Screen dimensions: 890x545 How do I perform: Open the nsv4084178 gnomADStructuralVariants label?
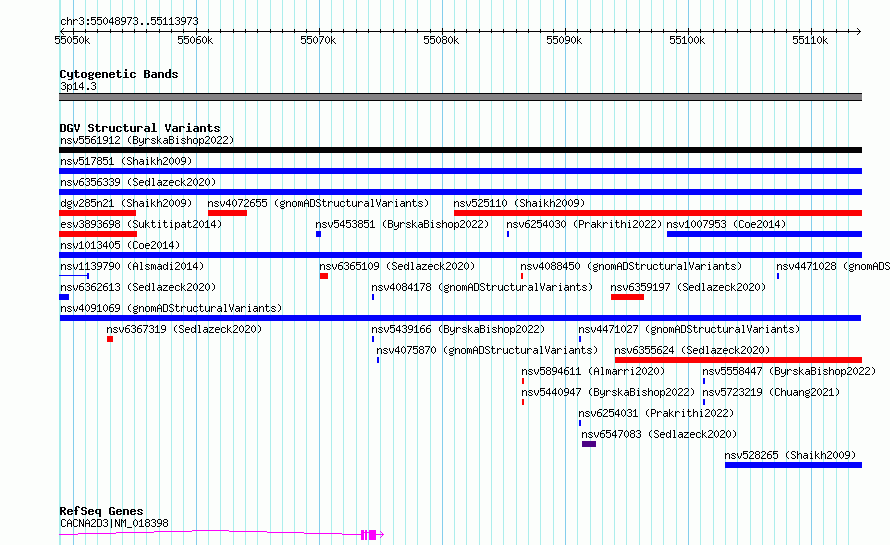(x=482, y=287)
